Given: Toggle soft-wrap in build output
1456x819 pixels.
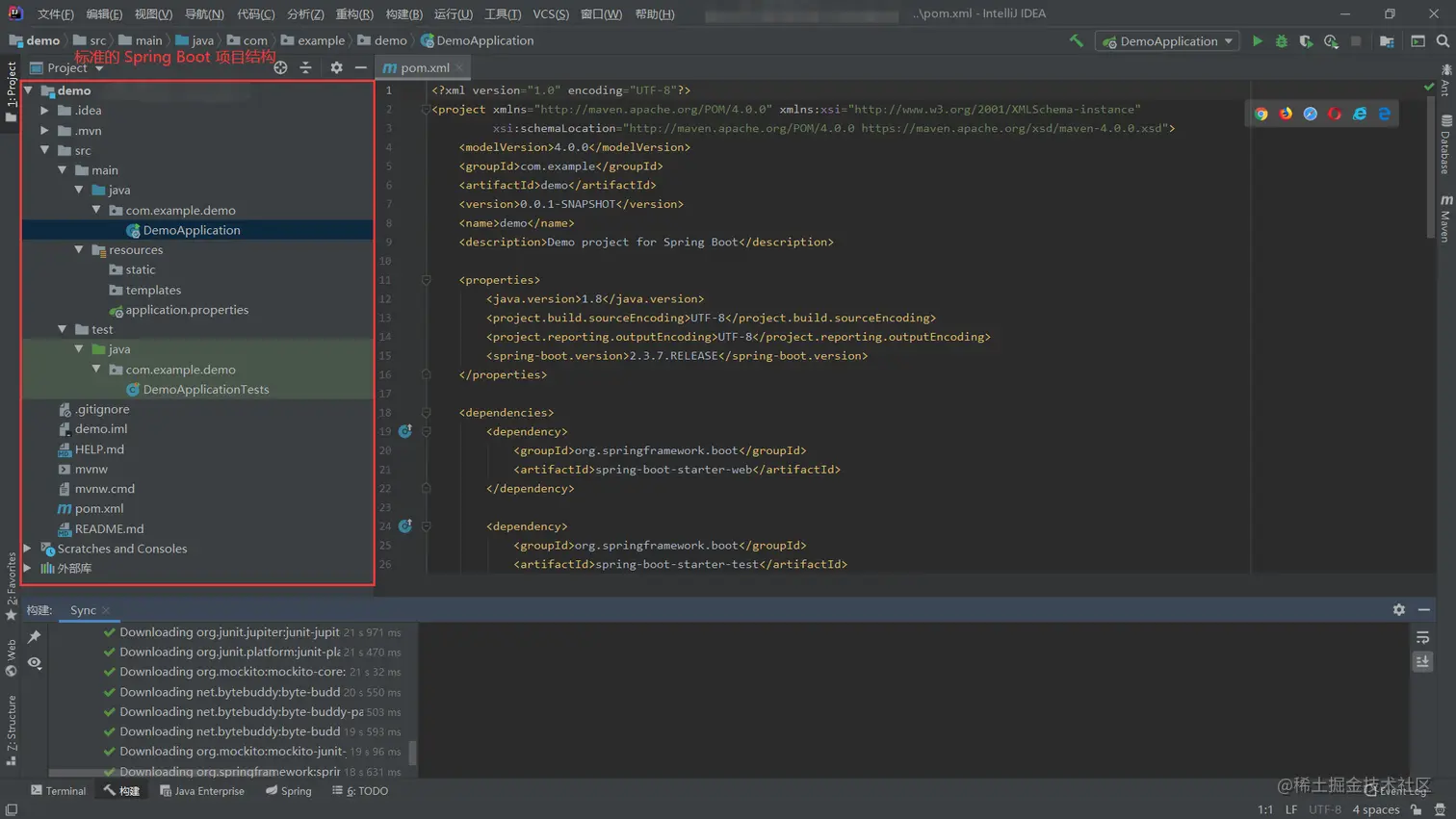Looking at the screenshot, I should pyautogui.click(x=1422, y=637).
